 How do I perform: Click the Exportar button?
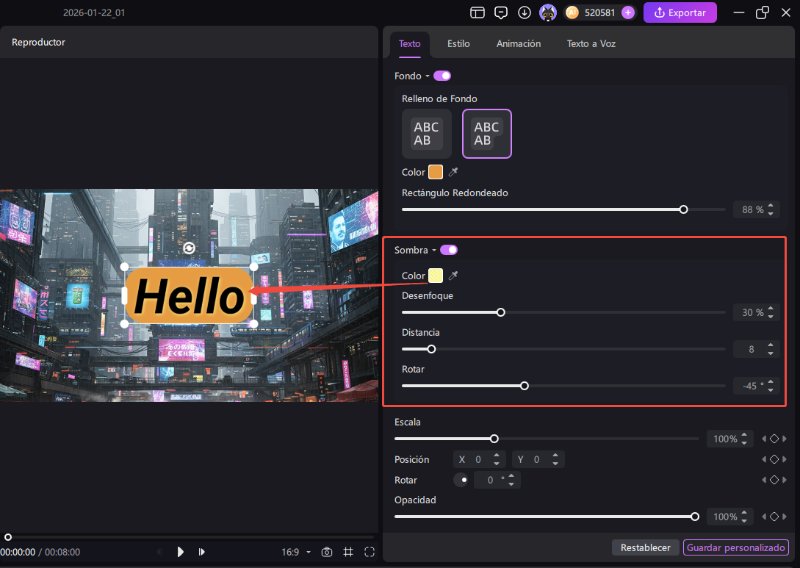point(680,13)
